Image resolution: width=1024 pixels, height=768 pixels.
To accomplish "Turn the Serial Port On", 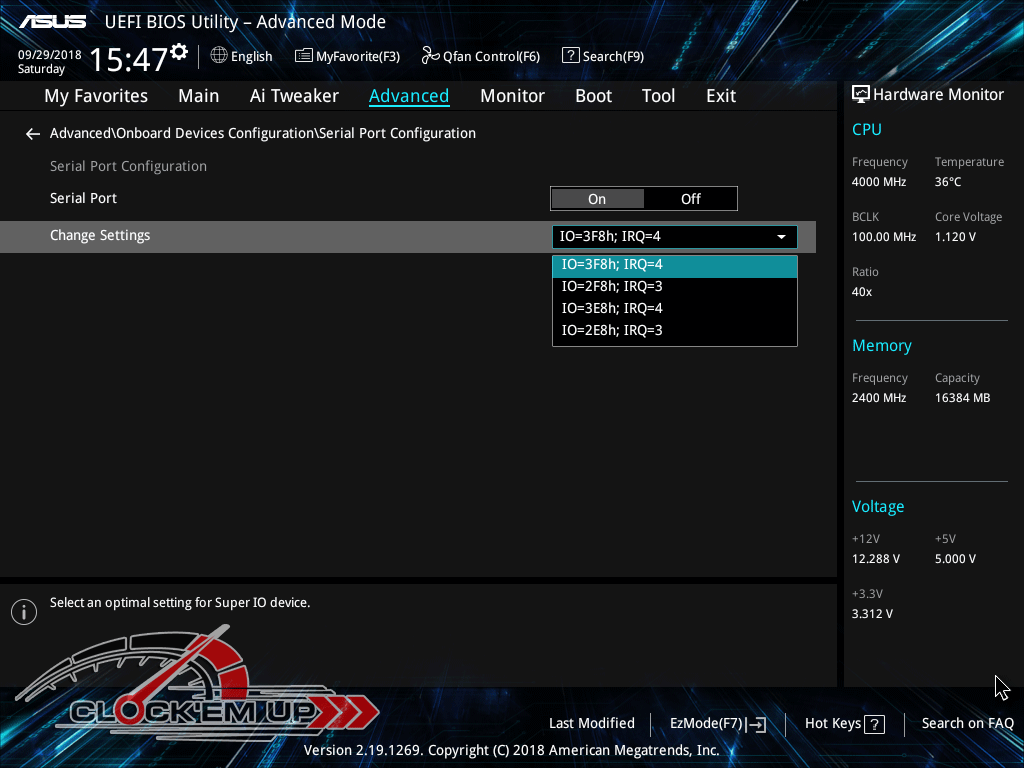I will (597, 199).
